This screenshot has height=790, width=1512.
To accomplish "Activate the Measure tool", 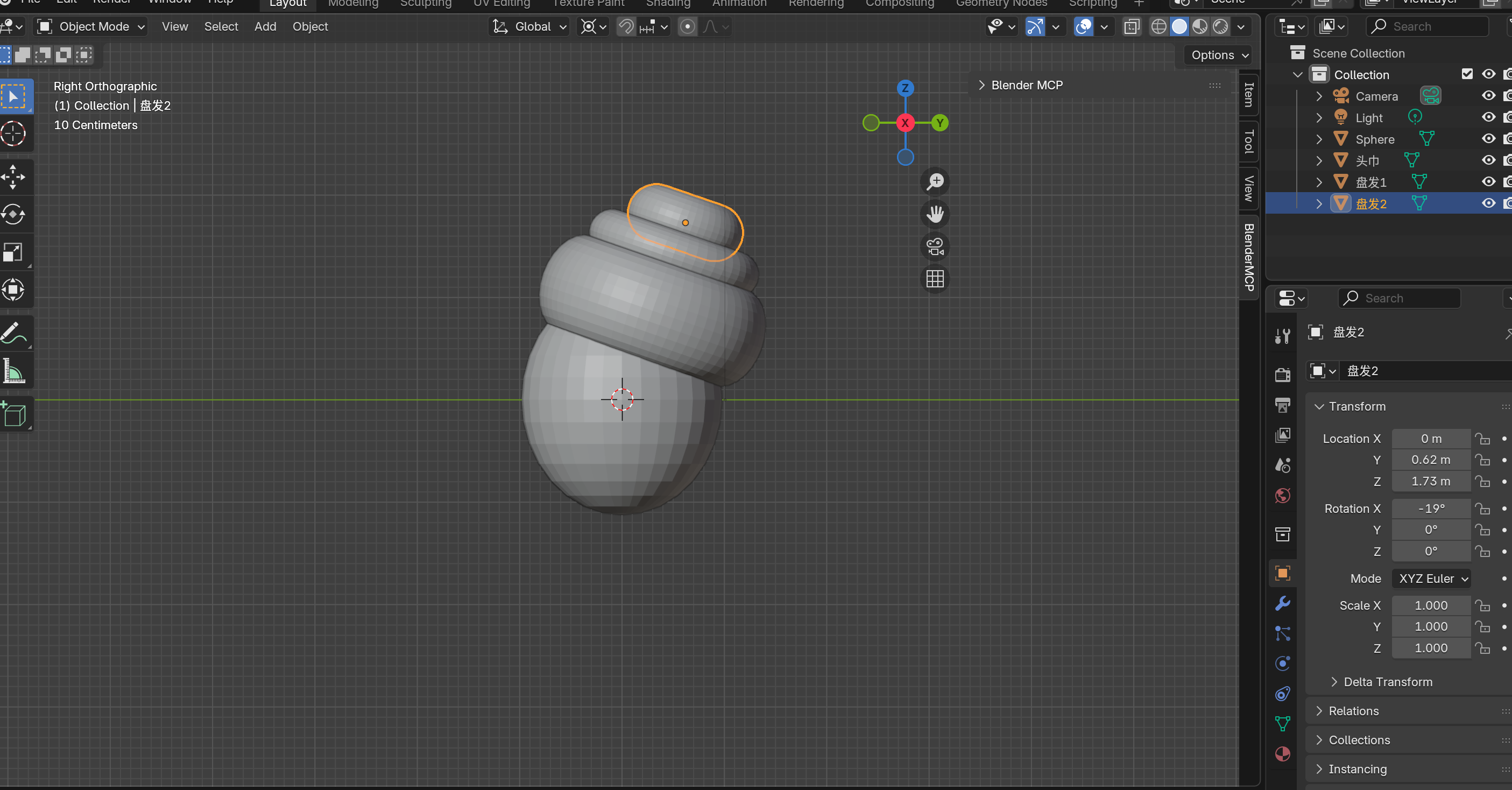I will coord(13,371).
